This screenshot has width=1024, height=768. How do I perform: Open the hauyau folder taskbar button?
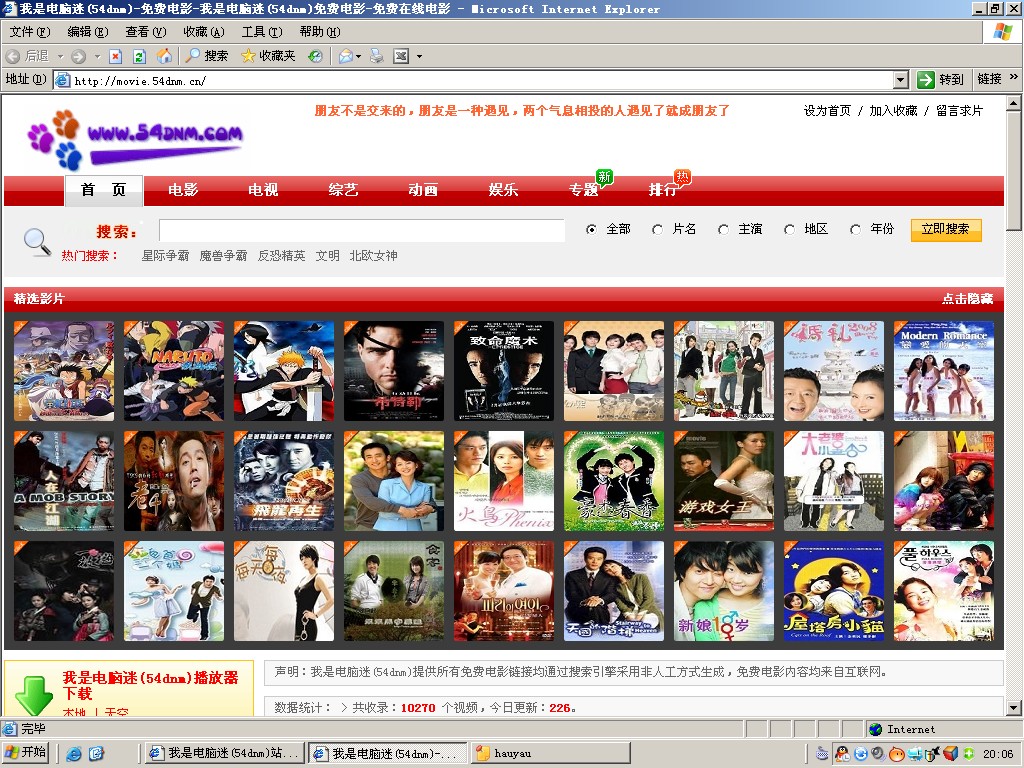[x=550, y=754]
